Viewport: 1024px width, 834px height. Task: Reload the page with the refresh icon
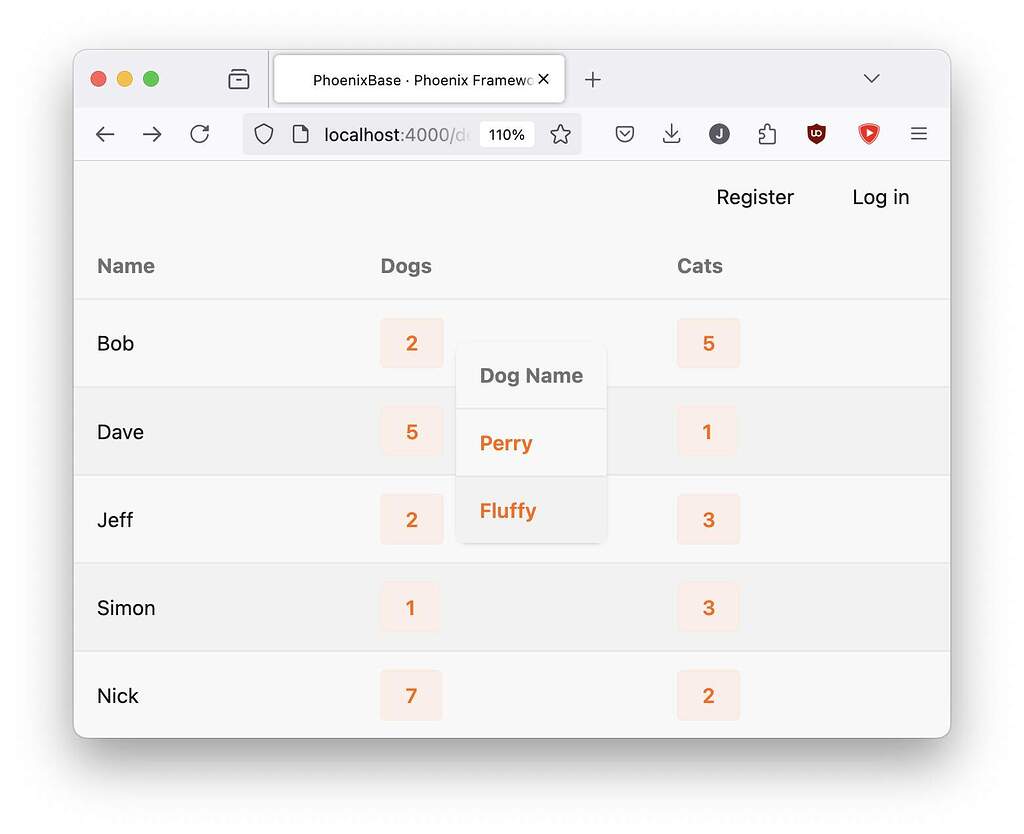coord(199,133)
